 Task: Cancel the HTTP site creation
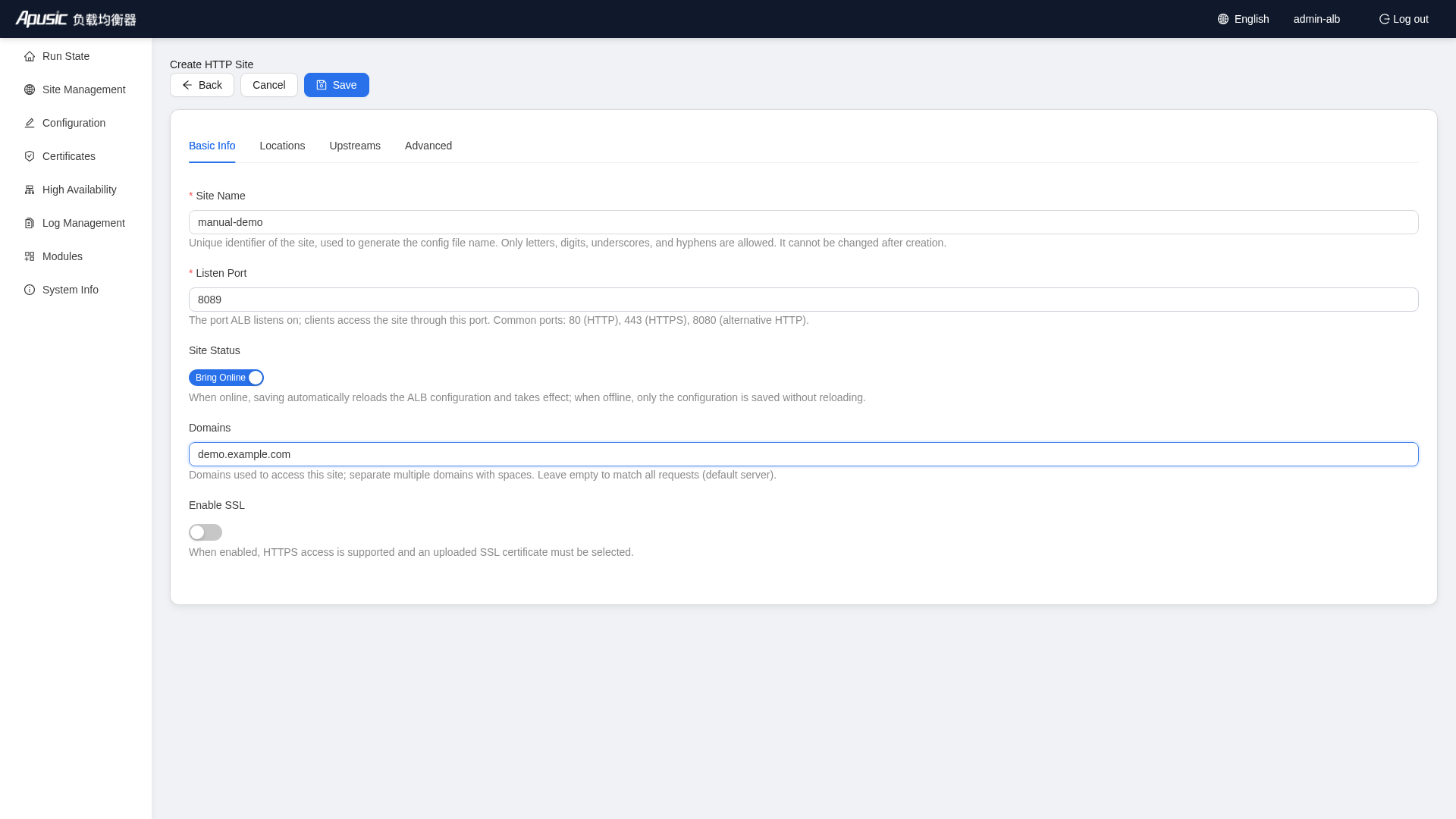coord(269,85)
